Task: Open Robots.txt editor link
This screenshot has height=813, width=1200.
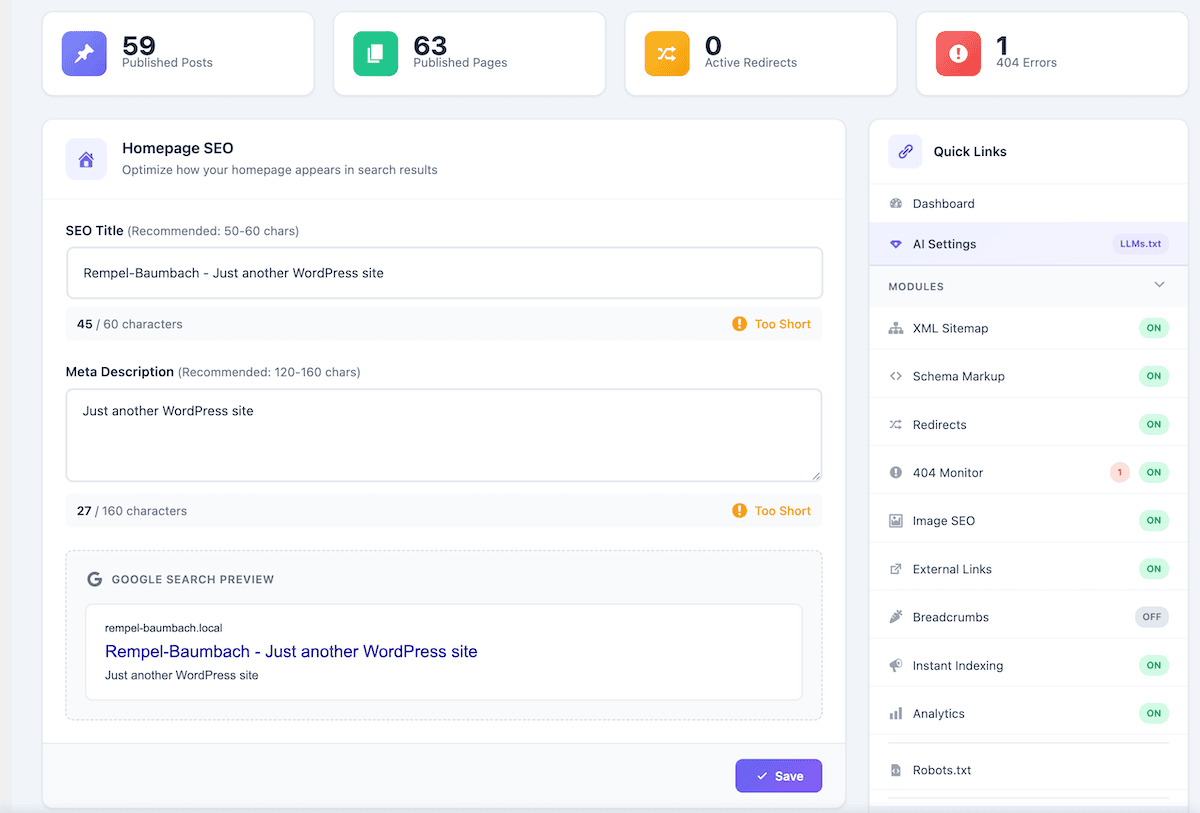Action: [x=1028, y=770]
